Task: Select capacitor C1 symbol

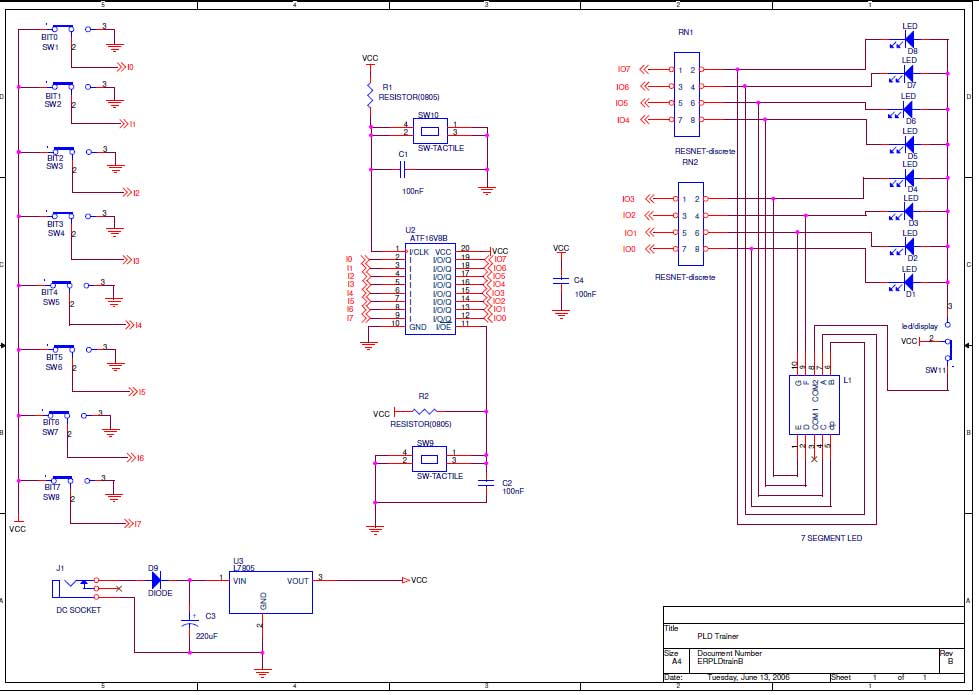Action: point(403,169)
